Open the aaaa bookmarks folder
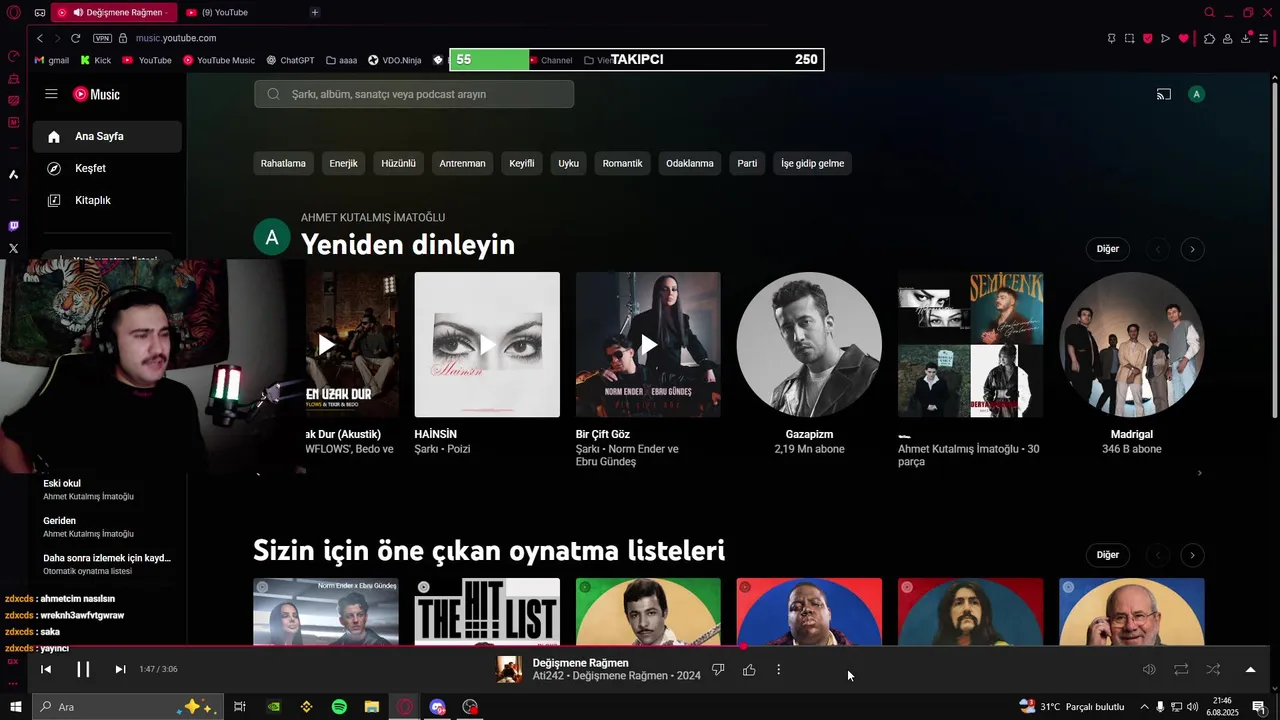 pos(342,60)
